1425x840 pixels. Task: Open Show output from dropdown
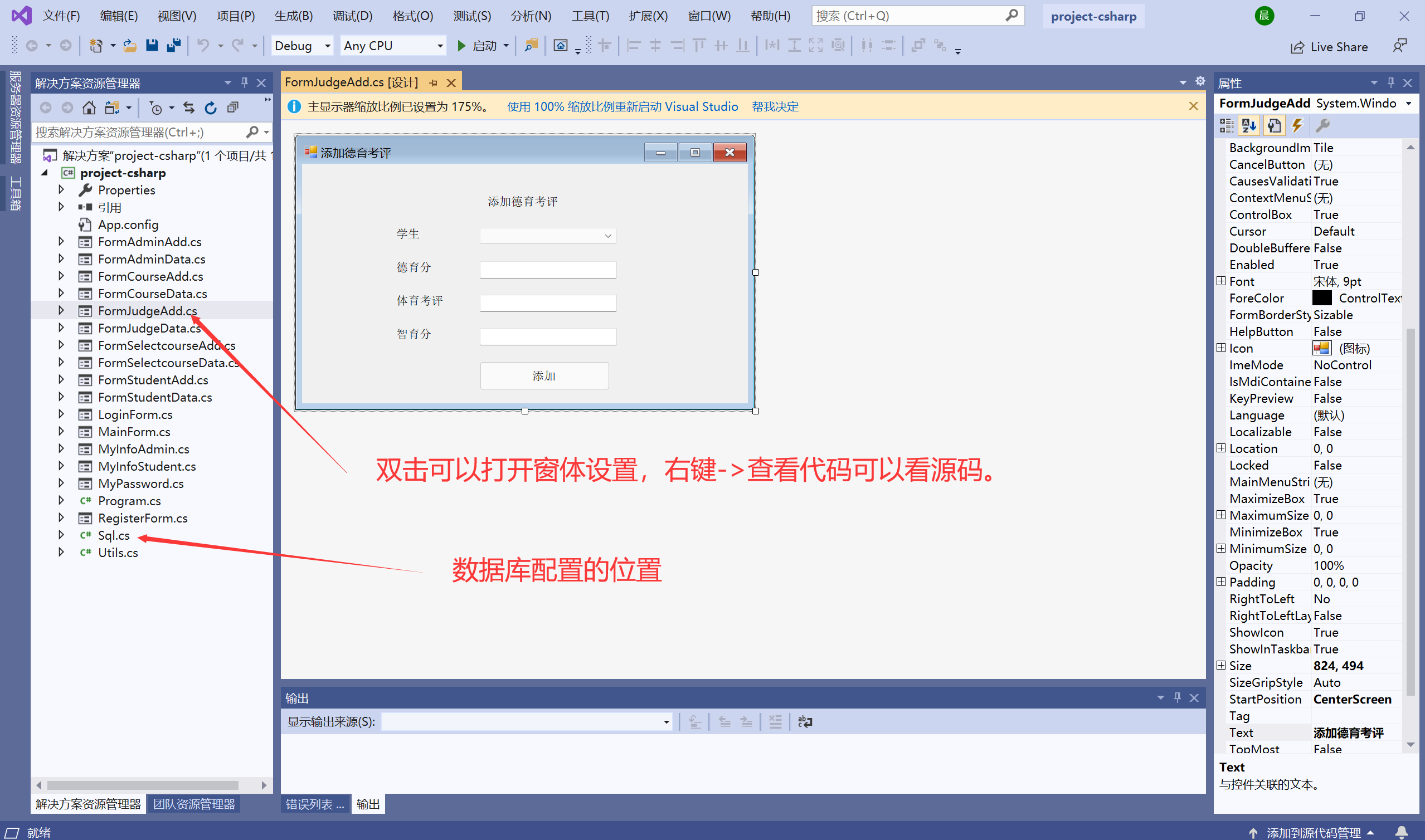(x=667, y=721)
